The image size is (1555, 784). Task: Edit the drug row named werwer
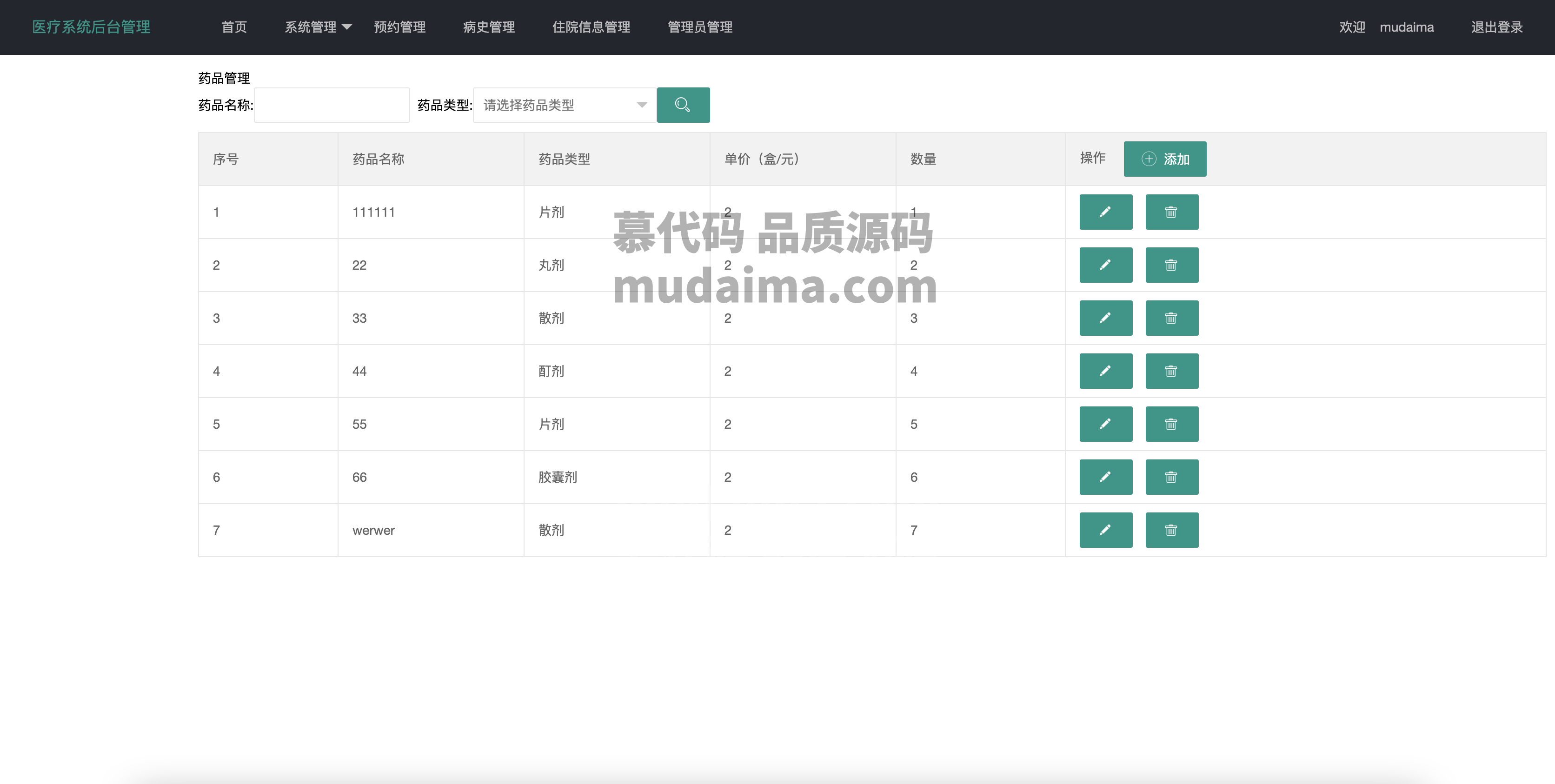pos(1105,530)
